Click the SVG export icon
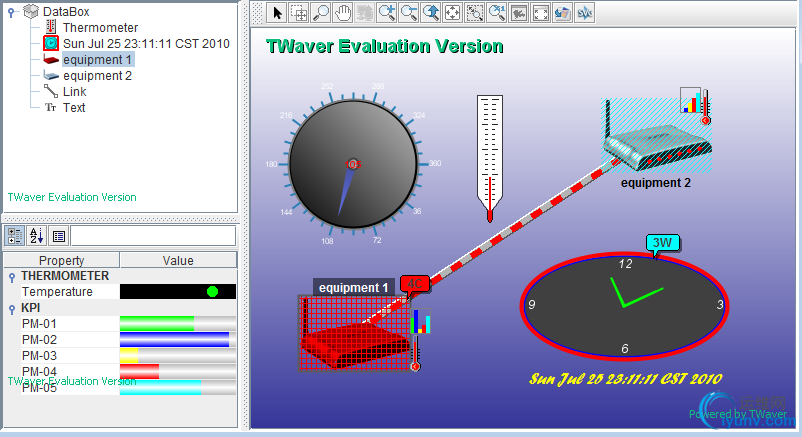802x437 pixels. [x=585, y=13]
